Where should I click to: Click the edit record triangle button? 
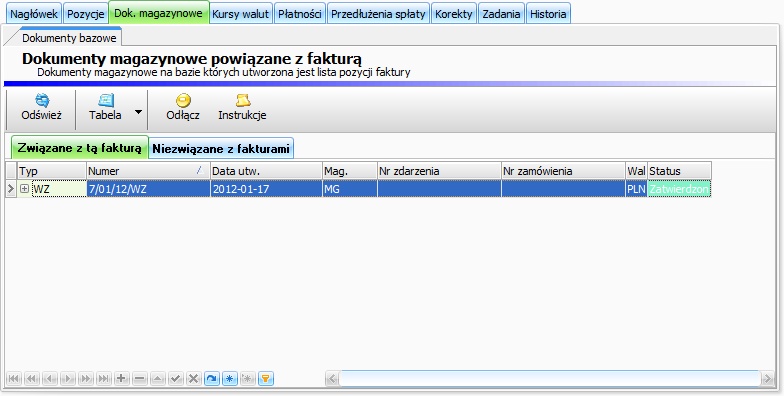(158, 378)
